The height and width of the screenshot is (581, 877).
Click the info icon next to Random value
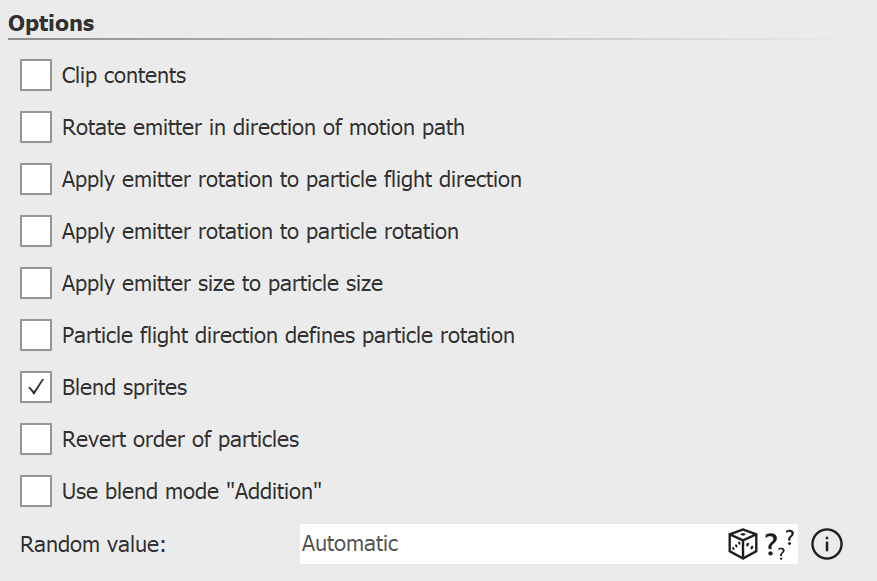click(826, 543)
